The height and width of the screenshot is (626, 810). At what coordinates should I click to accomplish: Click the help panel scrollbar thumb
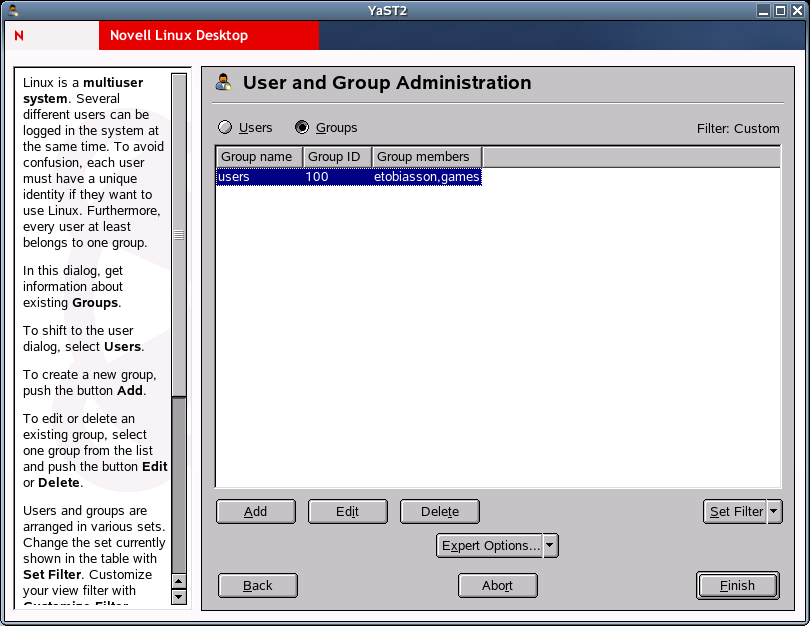pos(179,235)
